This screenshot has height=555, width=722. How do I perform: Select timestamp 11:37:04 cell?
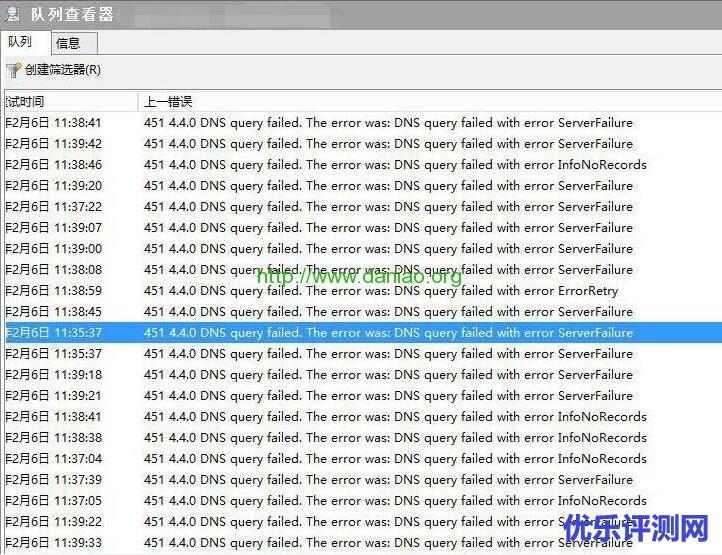53,459
